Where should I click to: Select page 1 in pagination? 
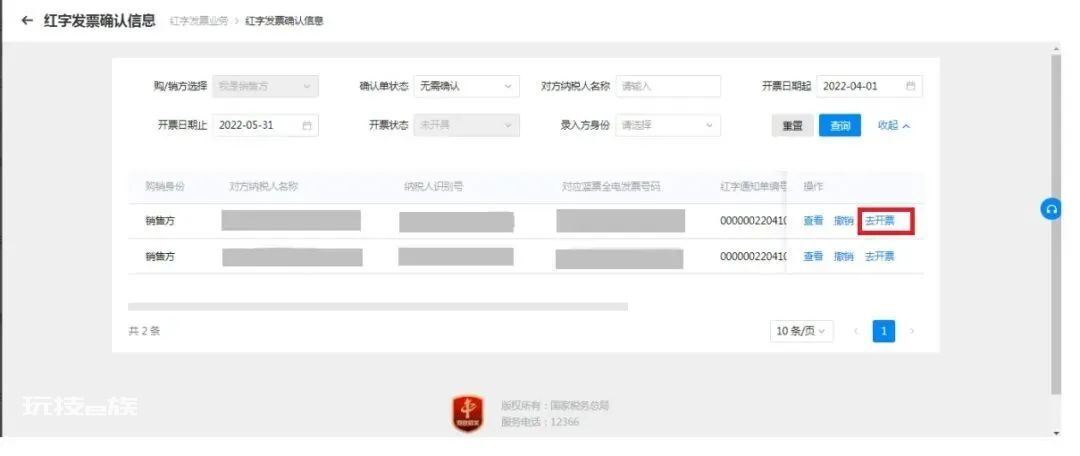tap(884, 331)
